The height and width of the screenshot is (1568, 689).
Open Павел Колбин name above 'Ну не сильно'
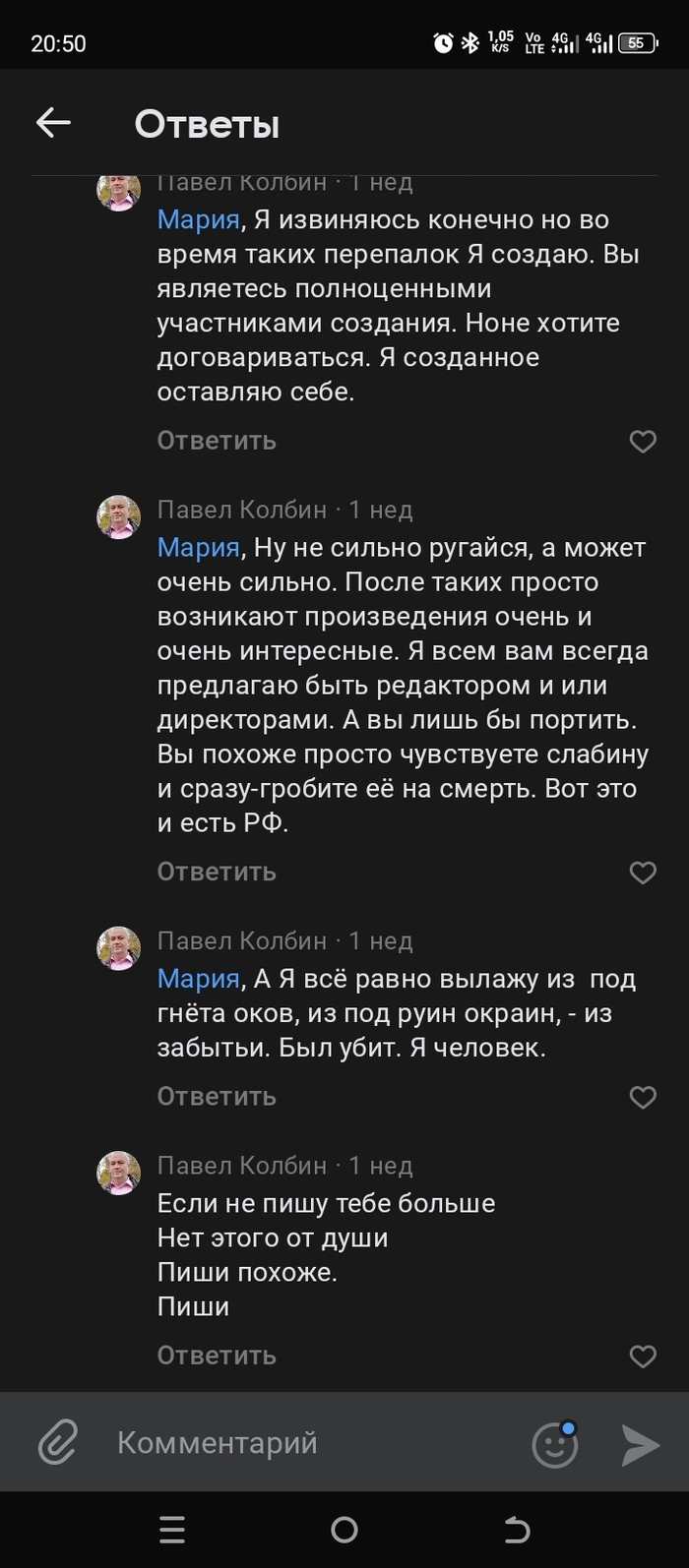click(242, 510)
